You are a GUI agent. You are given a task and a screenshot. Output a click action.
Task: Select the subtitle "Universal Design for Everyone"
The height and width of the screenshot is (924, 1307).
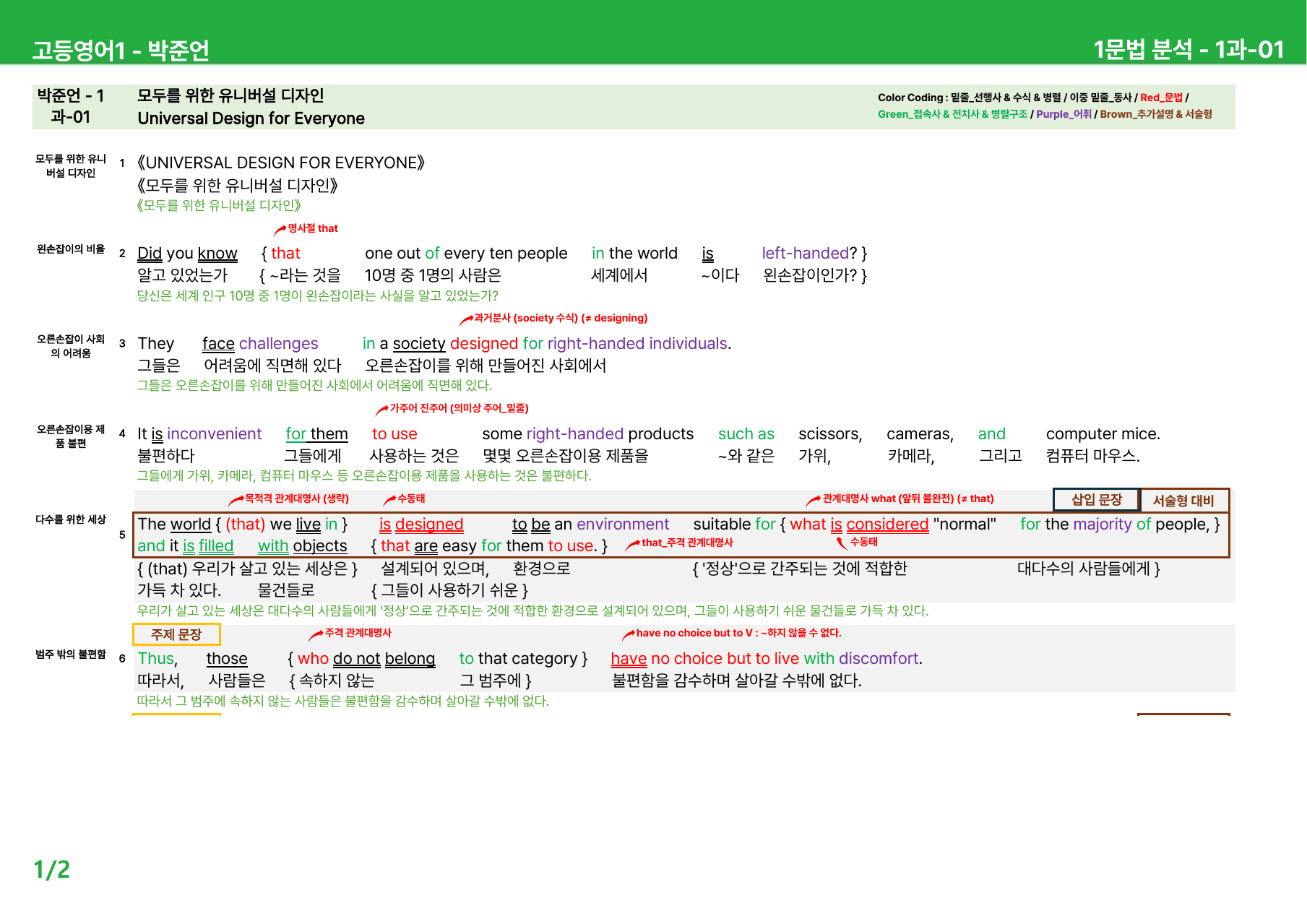point(251,118)
